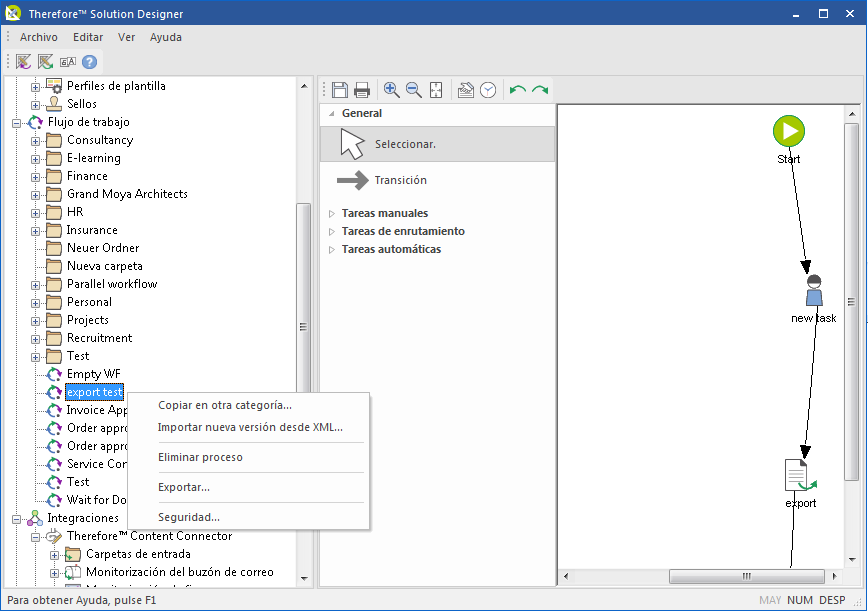
Task: Click the language translation toolbar icon
Action: [x=68, y=62]
